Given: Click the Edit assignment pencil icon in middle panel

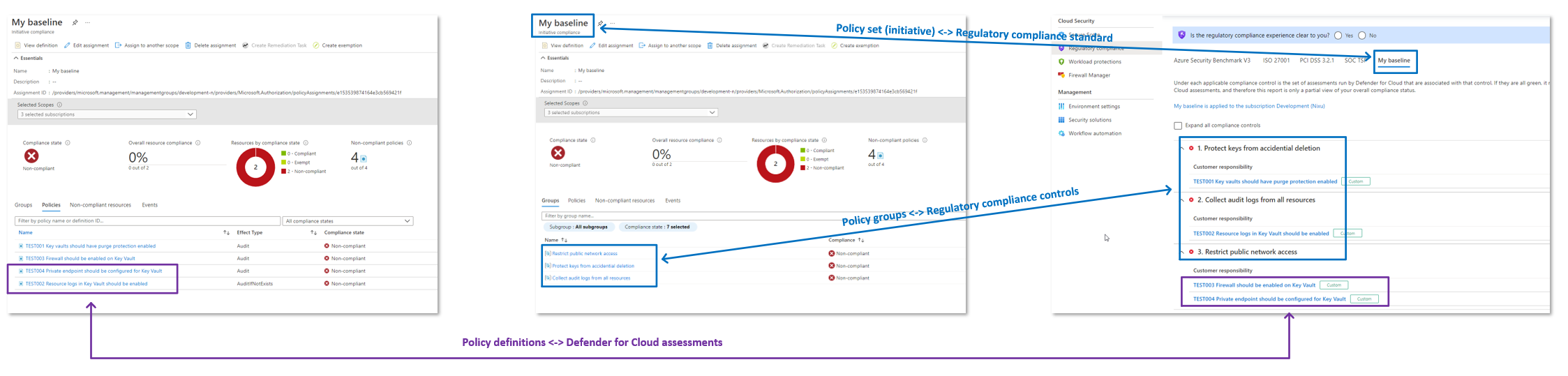Looking at the screenshot, I should point(592,45).
